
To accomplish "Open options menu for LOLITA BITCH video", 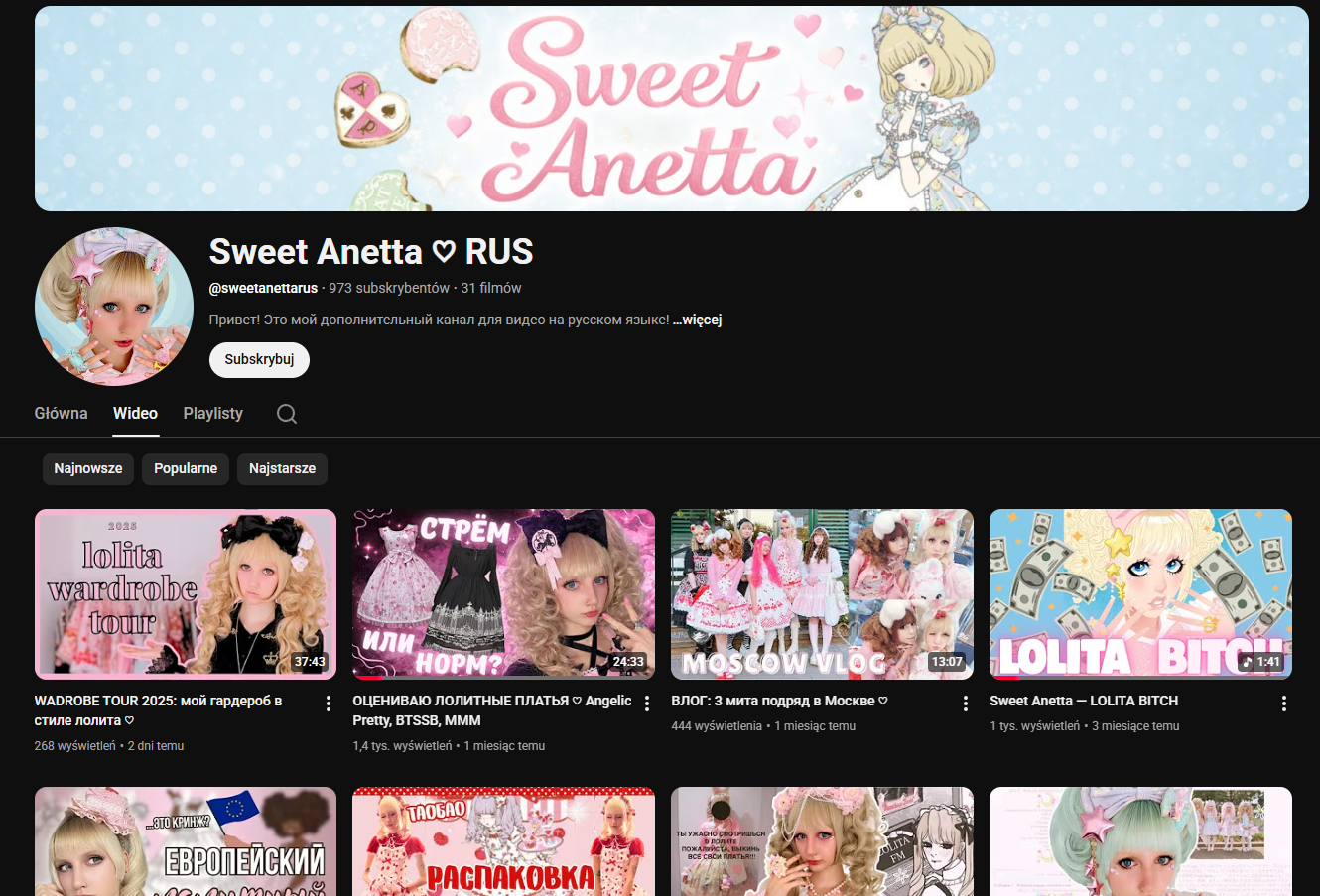I will (x=1283, y=704).
